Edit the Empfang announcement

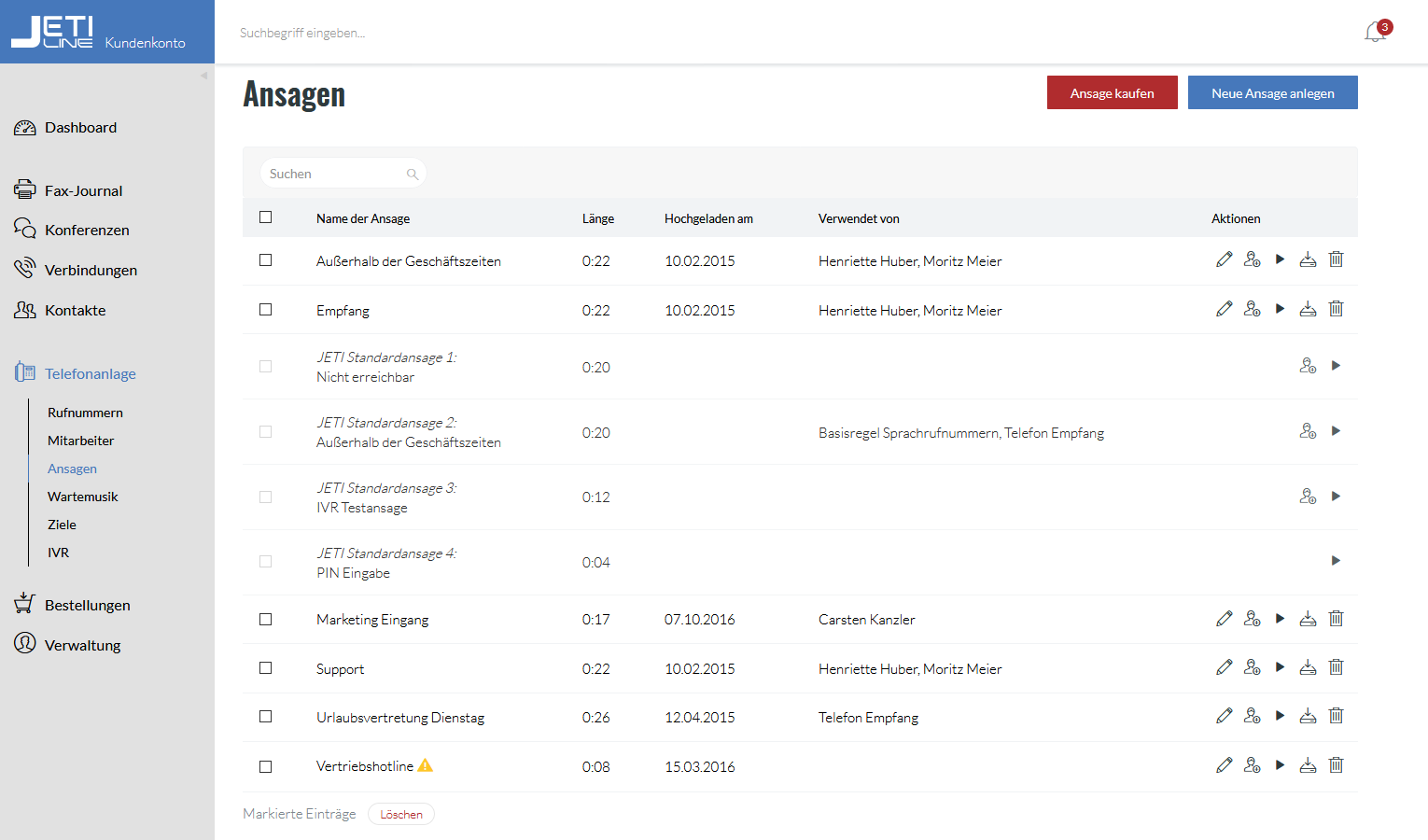[1225, 309]
